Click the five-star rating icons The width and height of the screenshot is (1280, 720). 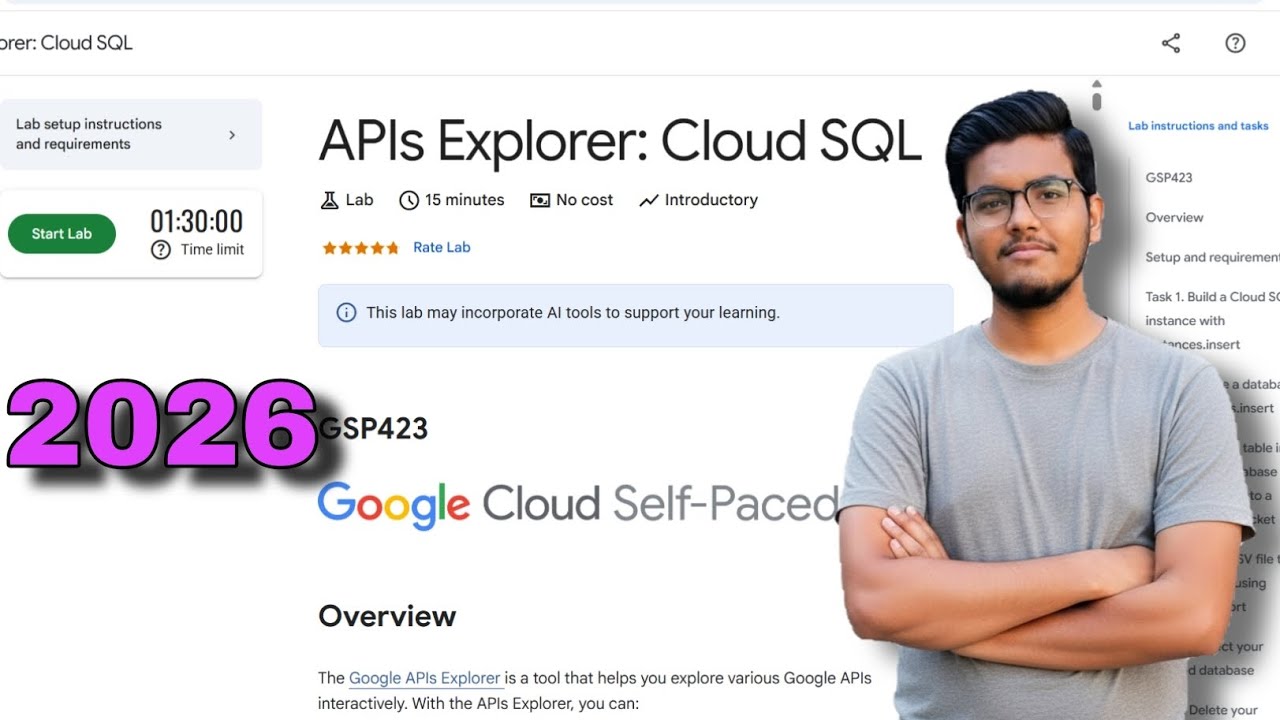[x=360, y=248]
